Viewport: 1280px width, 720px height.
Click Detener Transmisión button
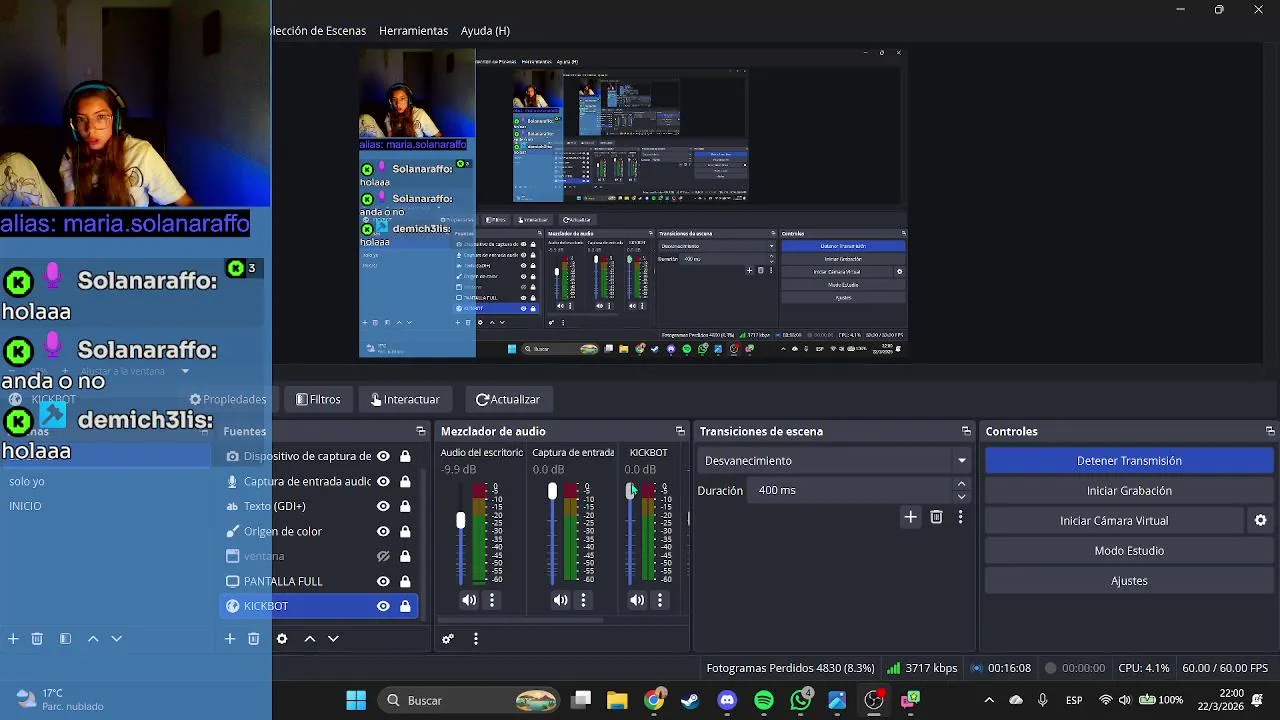(x=1129, y=461)
